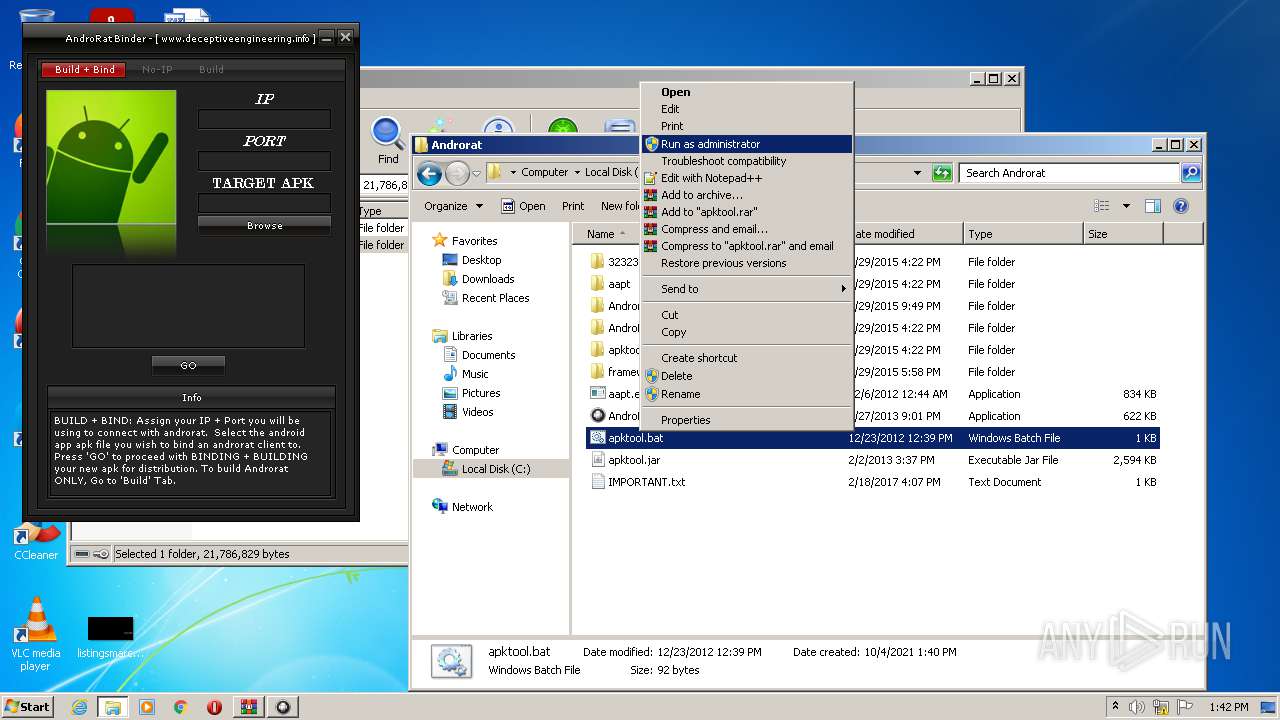
Task: Click Computer in the address breadcrumb
Action: [544, 172]
